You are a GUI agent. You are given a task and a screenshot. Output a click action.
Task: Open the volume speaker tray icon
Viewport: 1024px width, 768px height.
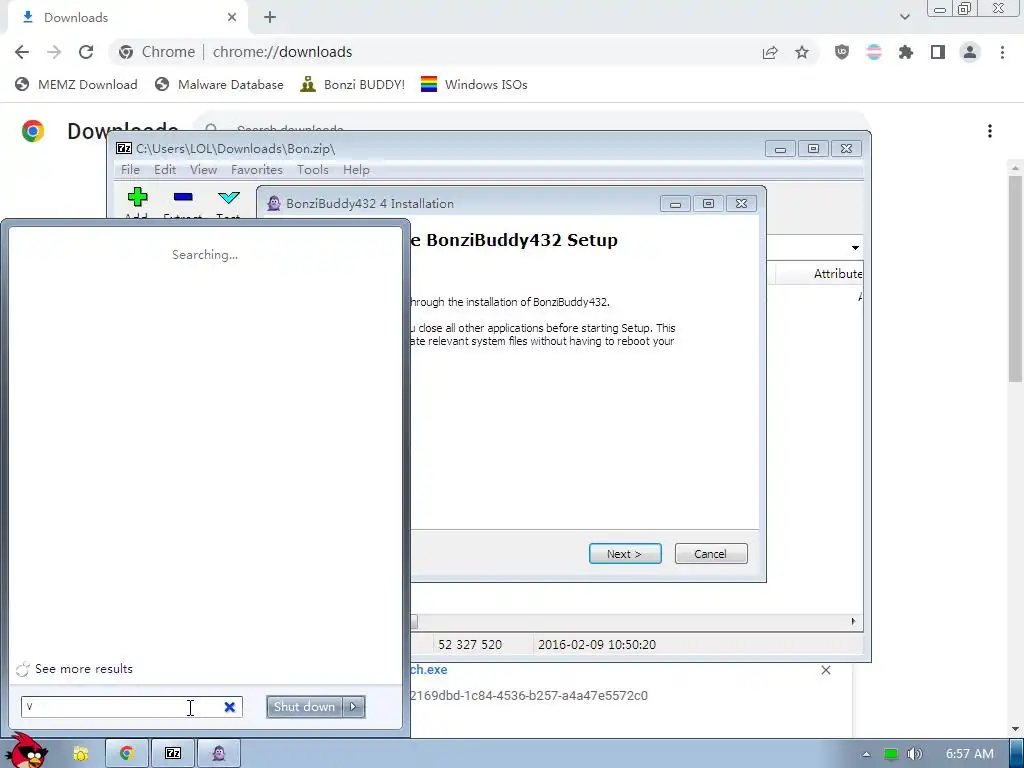click(914, 754)
